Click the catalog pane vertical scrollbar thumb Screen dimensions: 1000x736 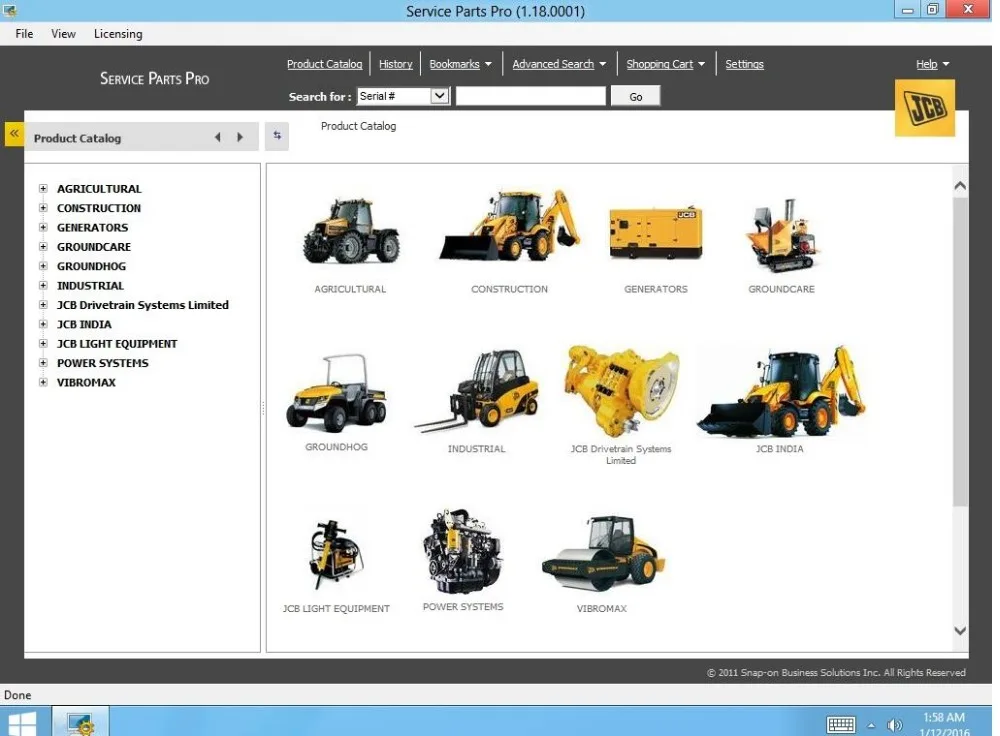[960, 352]
